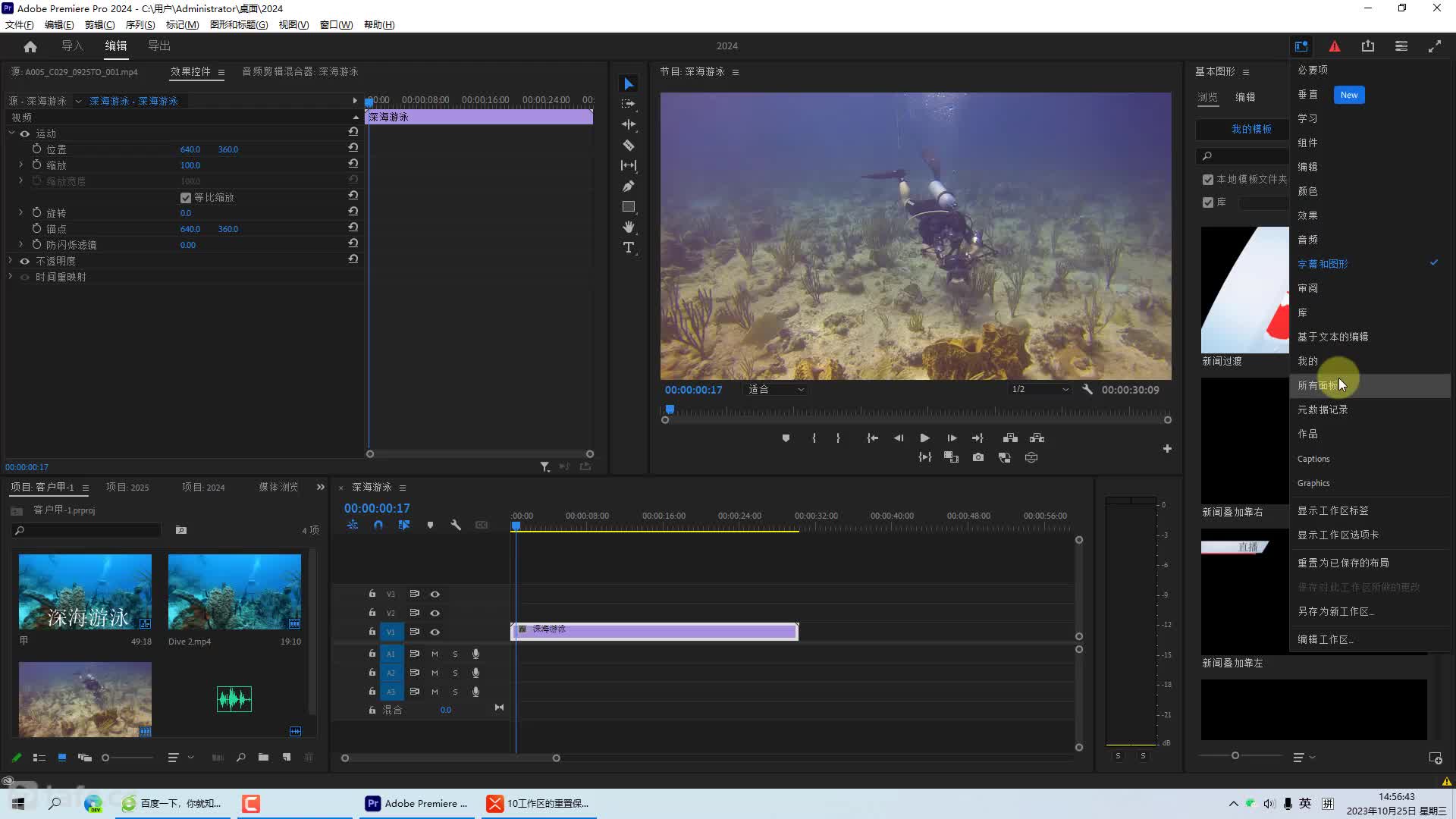Toggle V1 track output eye
The image size is (1456, 819).
[x=435, y=632]
